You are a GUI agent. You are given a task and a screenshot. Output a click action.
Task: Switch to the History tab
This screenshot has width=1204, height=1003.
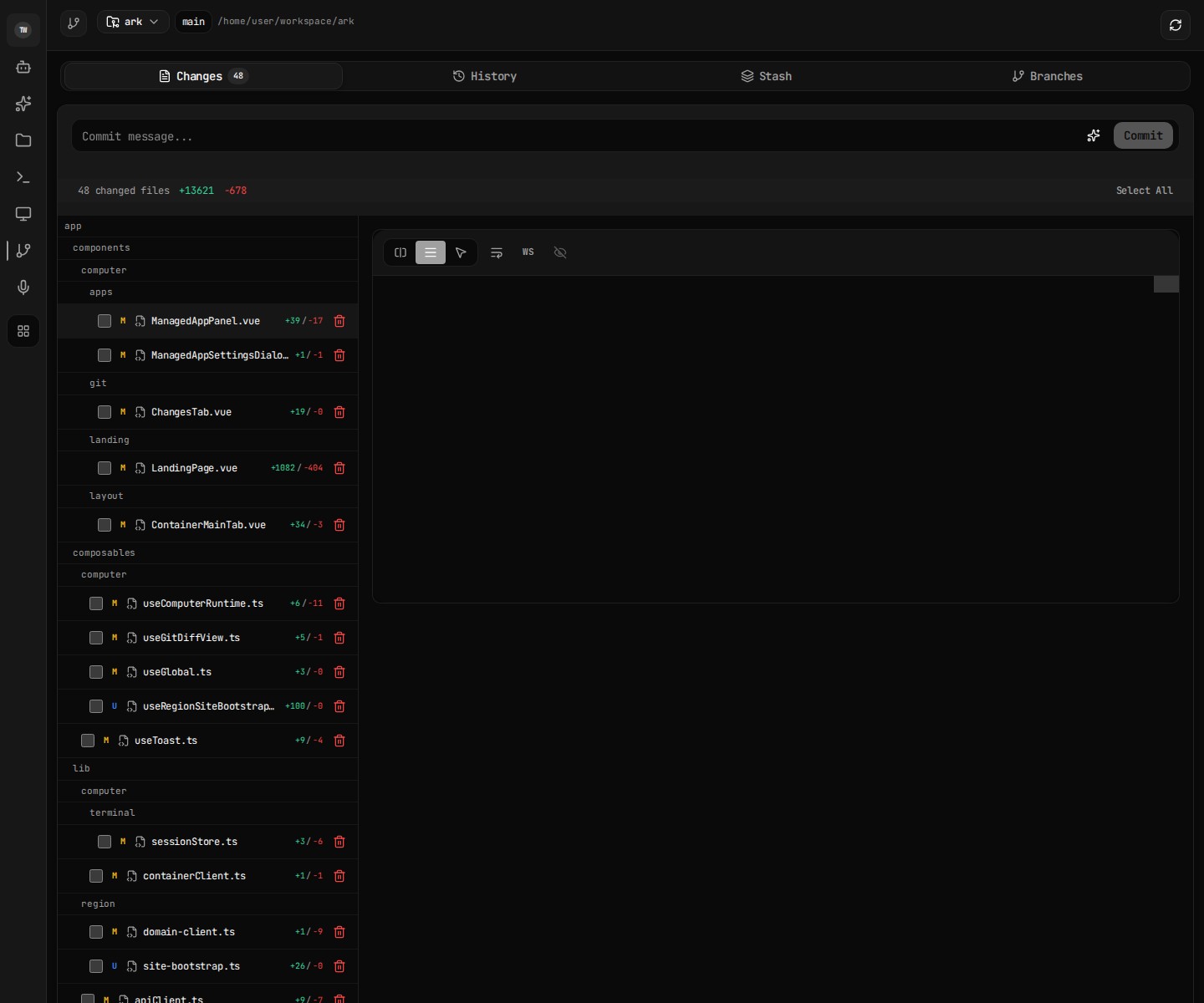485,76
